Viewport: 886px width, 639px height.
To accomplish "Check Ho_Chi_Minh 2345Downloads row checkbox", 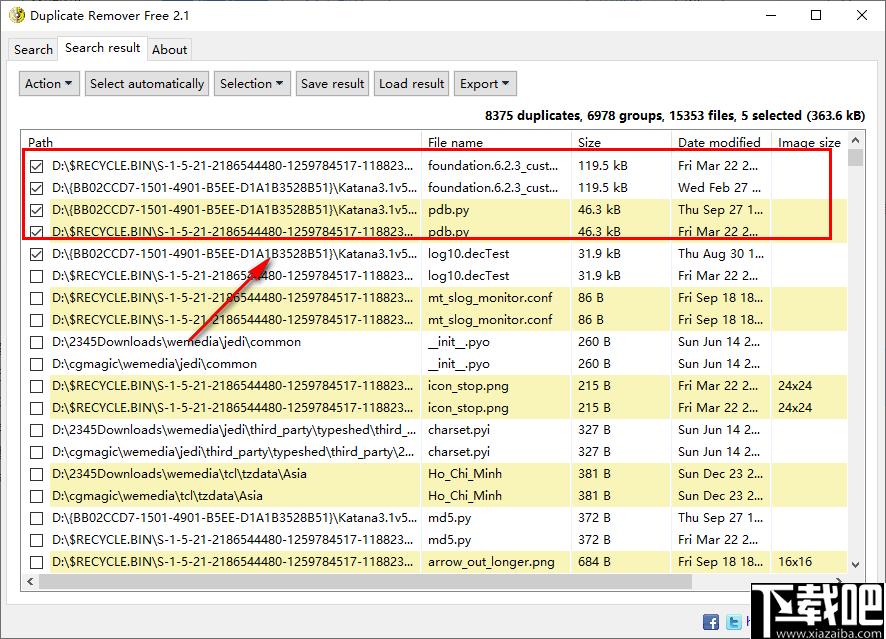I will [x=37, y=475].
